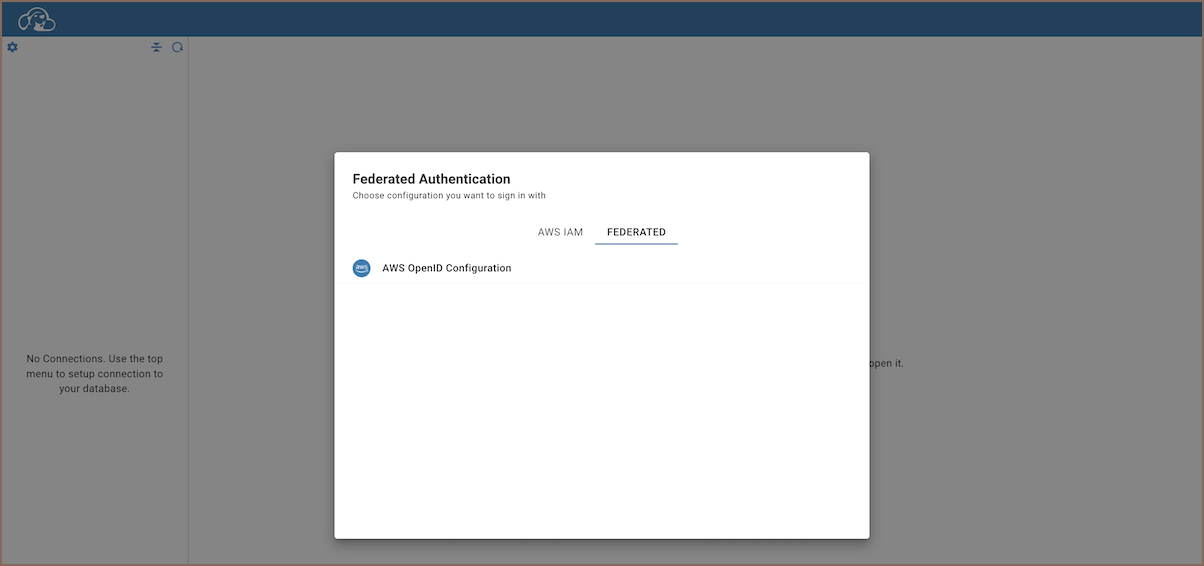1204x566 pixels.
Task: Click the CloudBeaver logo in header
Action: click(x=37, y=19)
